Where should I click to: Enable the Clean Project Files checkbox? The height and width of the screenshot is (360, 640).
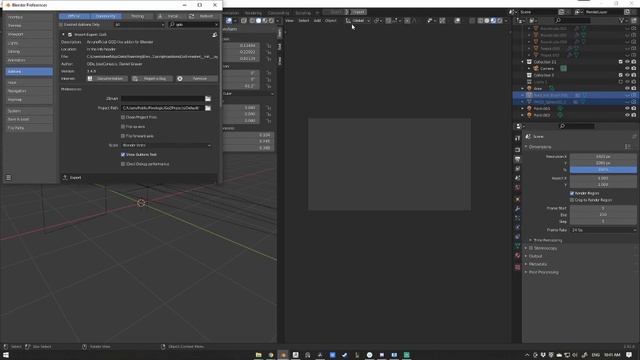123,117
